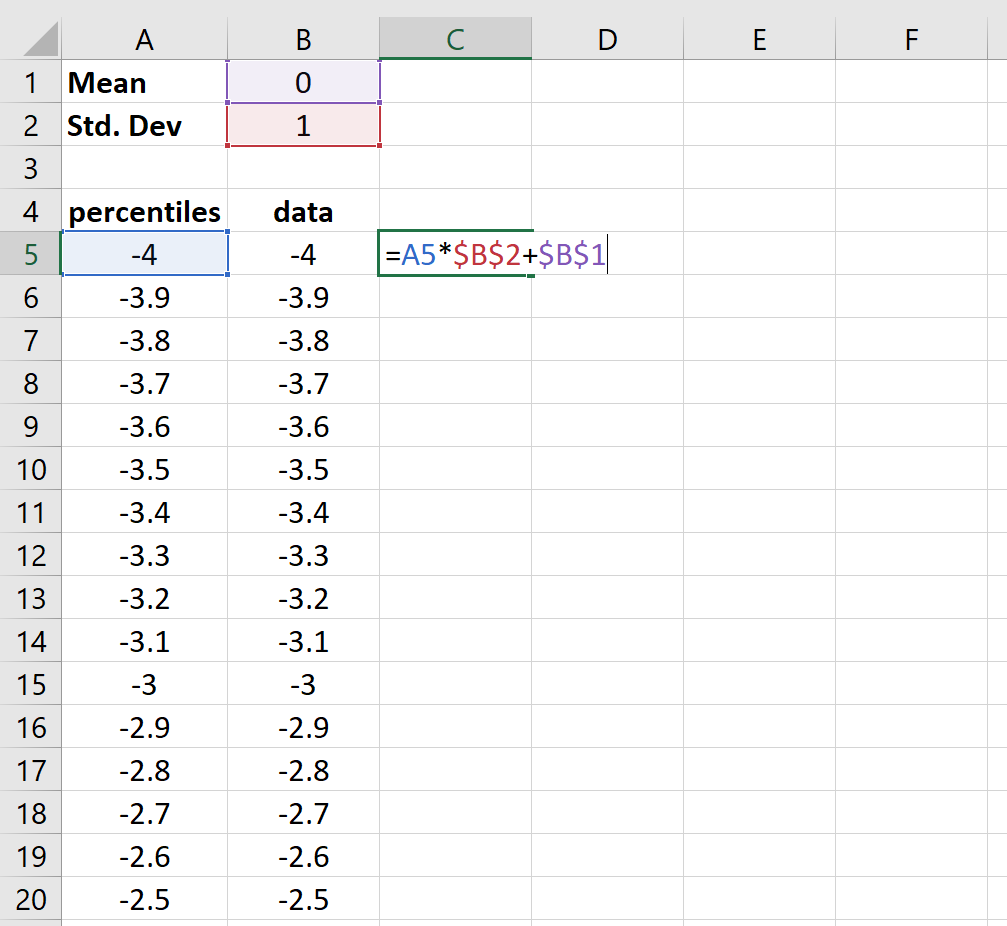
Task: Select row 10 header
Action: (x=30, y=469)
